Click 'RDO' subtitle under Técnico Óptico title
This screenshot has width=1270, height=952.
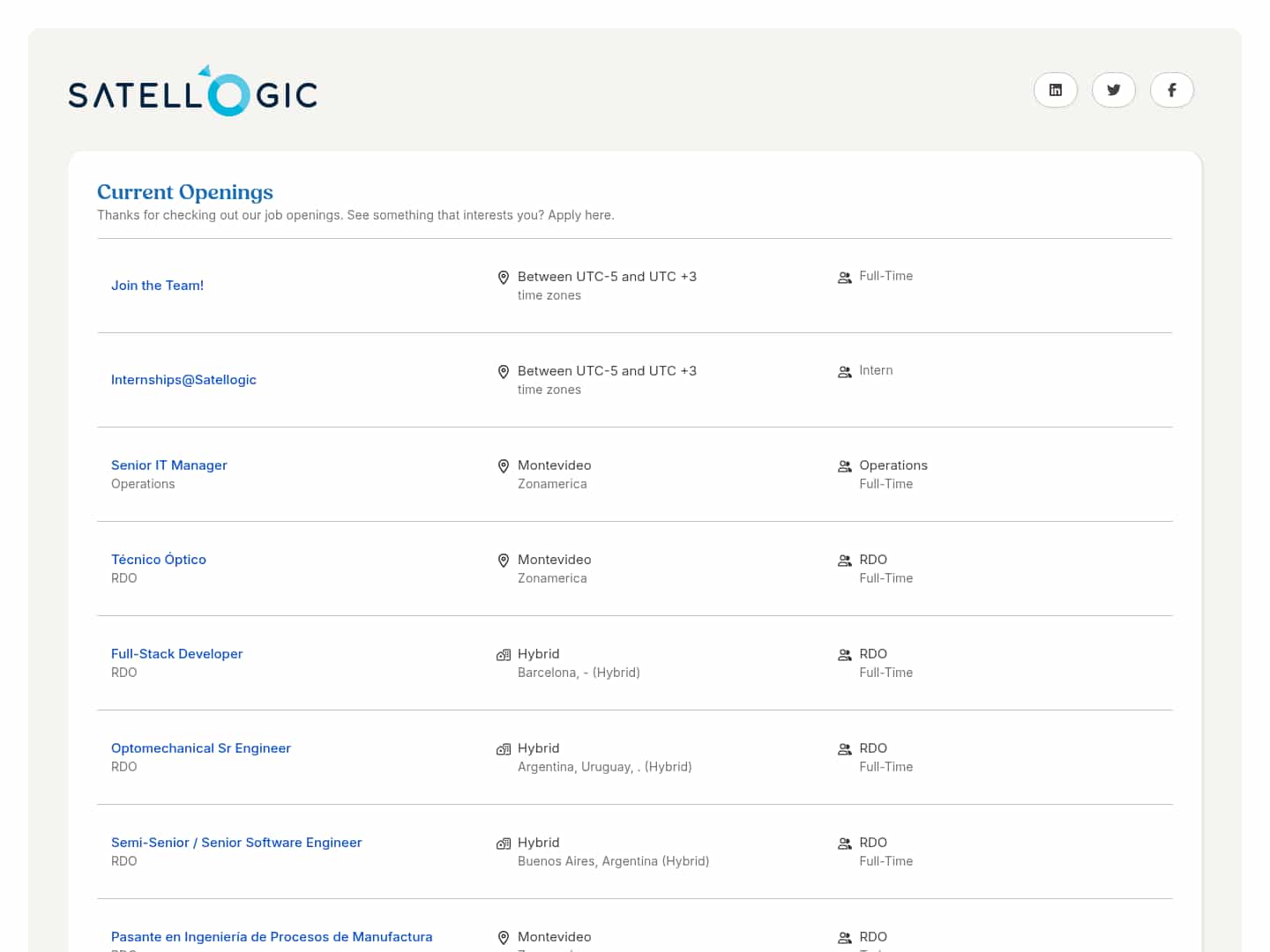point(124,578)
